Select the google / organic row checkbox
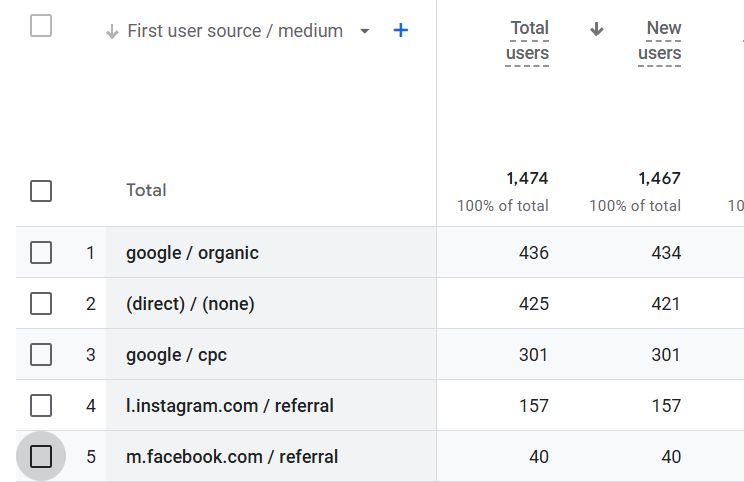The height and width of the screenshot is (482, 744). point(41,253)
